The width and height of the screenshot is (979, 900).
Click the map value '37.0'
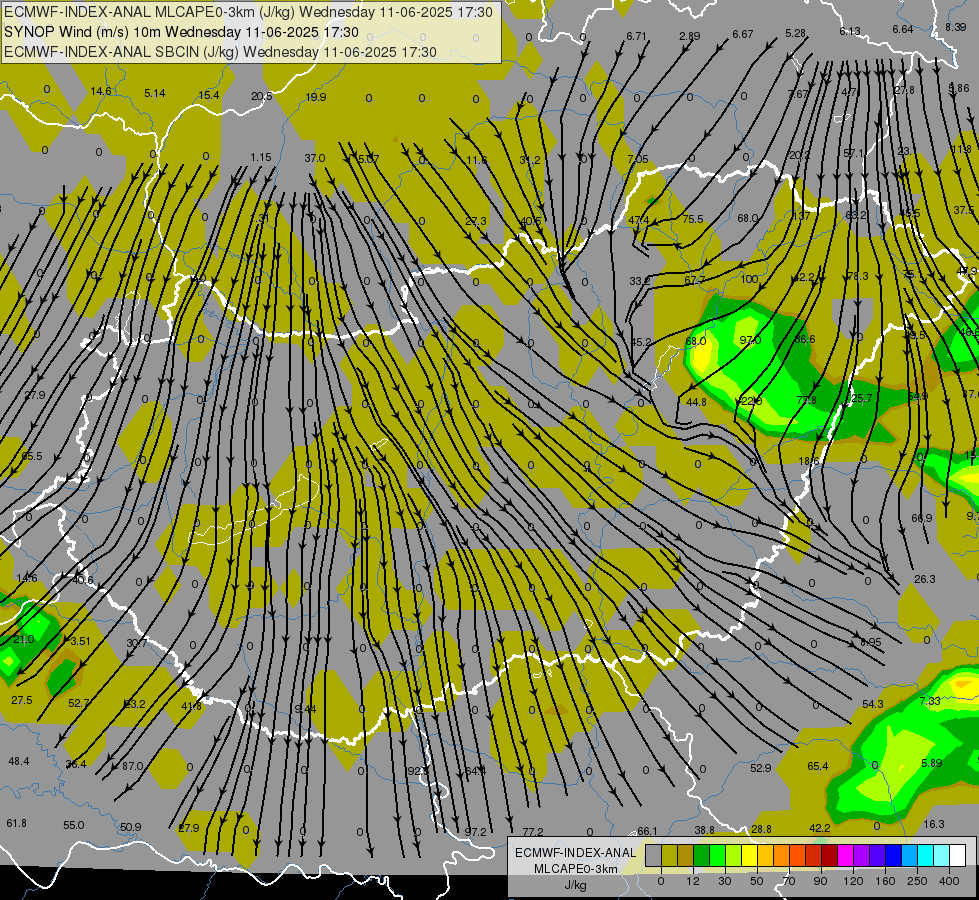pos(315,158)
